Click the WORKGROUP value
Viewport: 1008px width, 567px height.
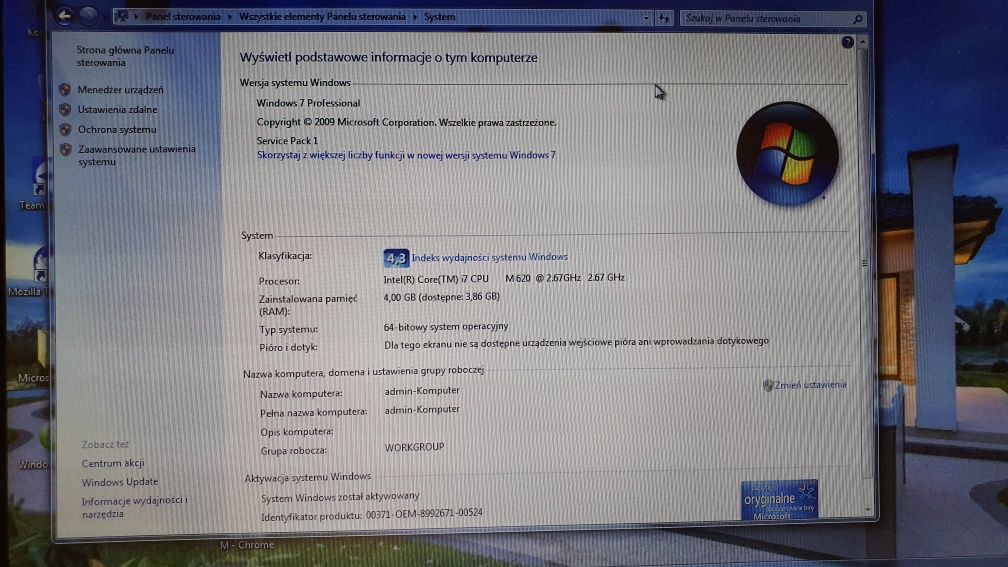pos(414,447)
